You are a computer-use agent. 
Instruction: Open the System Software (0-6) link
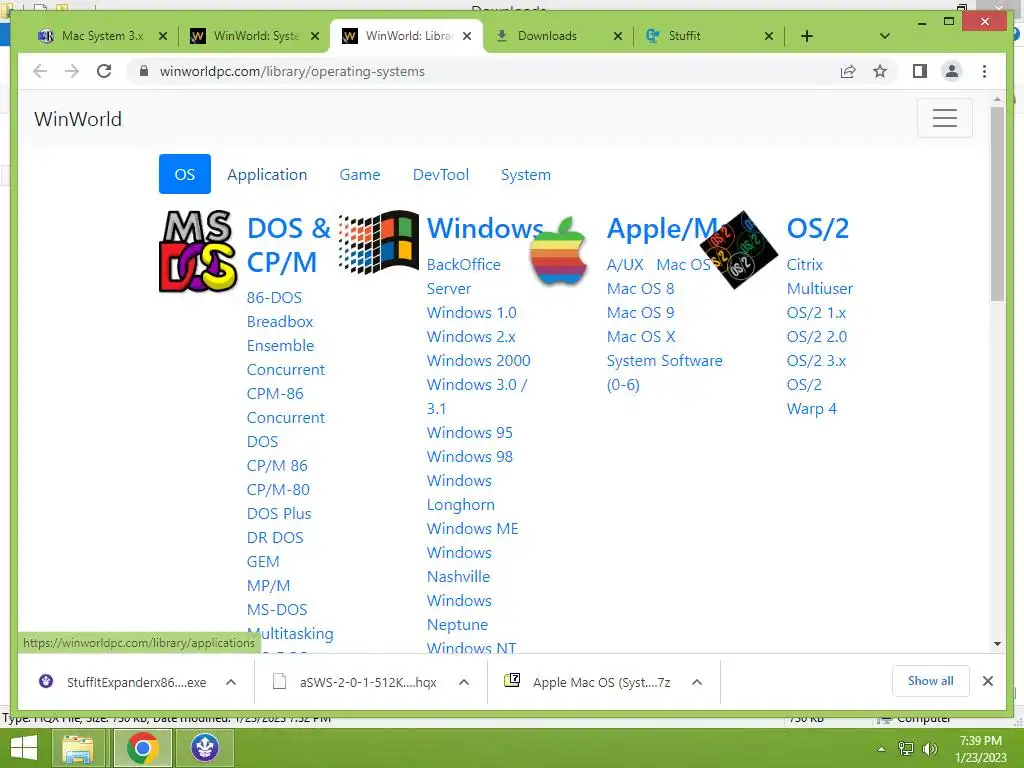click(665, 372)
